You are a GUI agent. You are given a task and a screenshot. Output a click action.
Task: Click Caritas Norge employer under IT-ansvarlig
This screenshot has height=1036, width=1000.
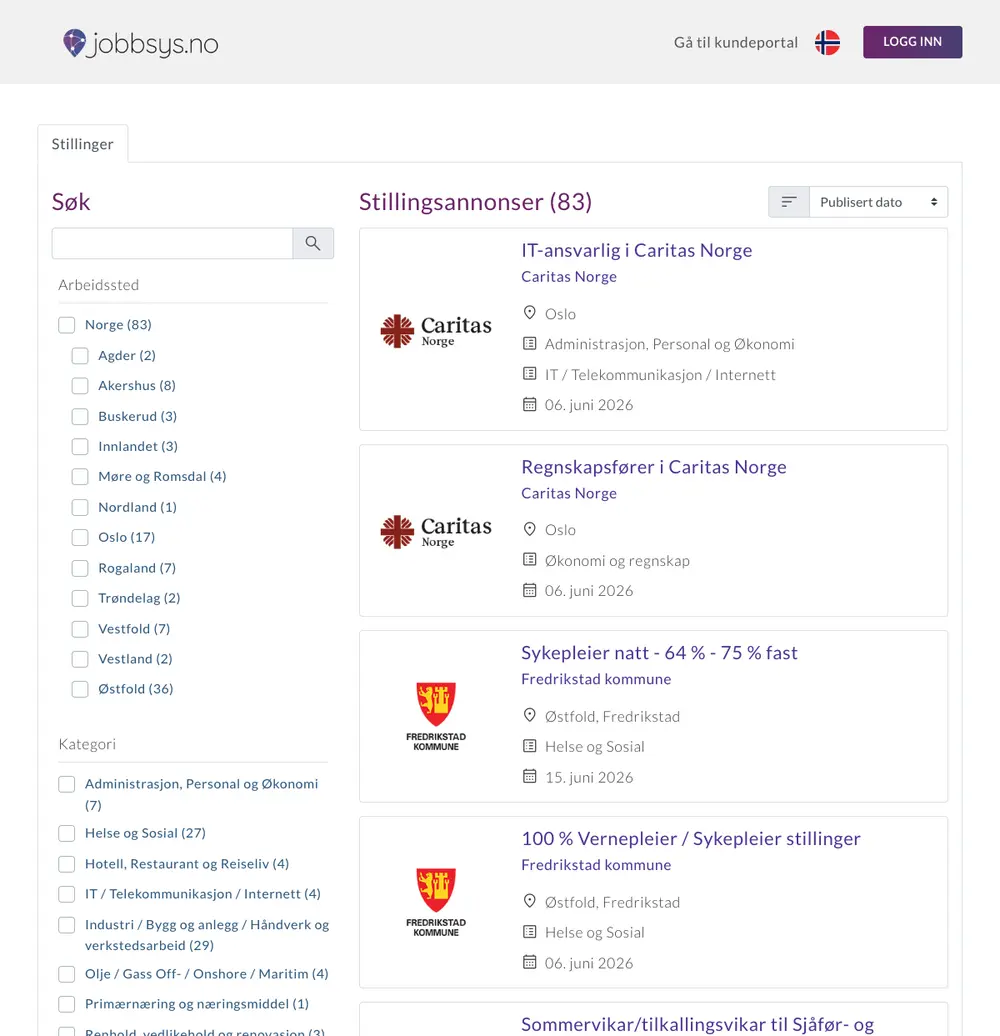(569, 276)
